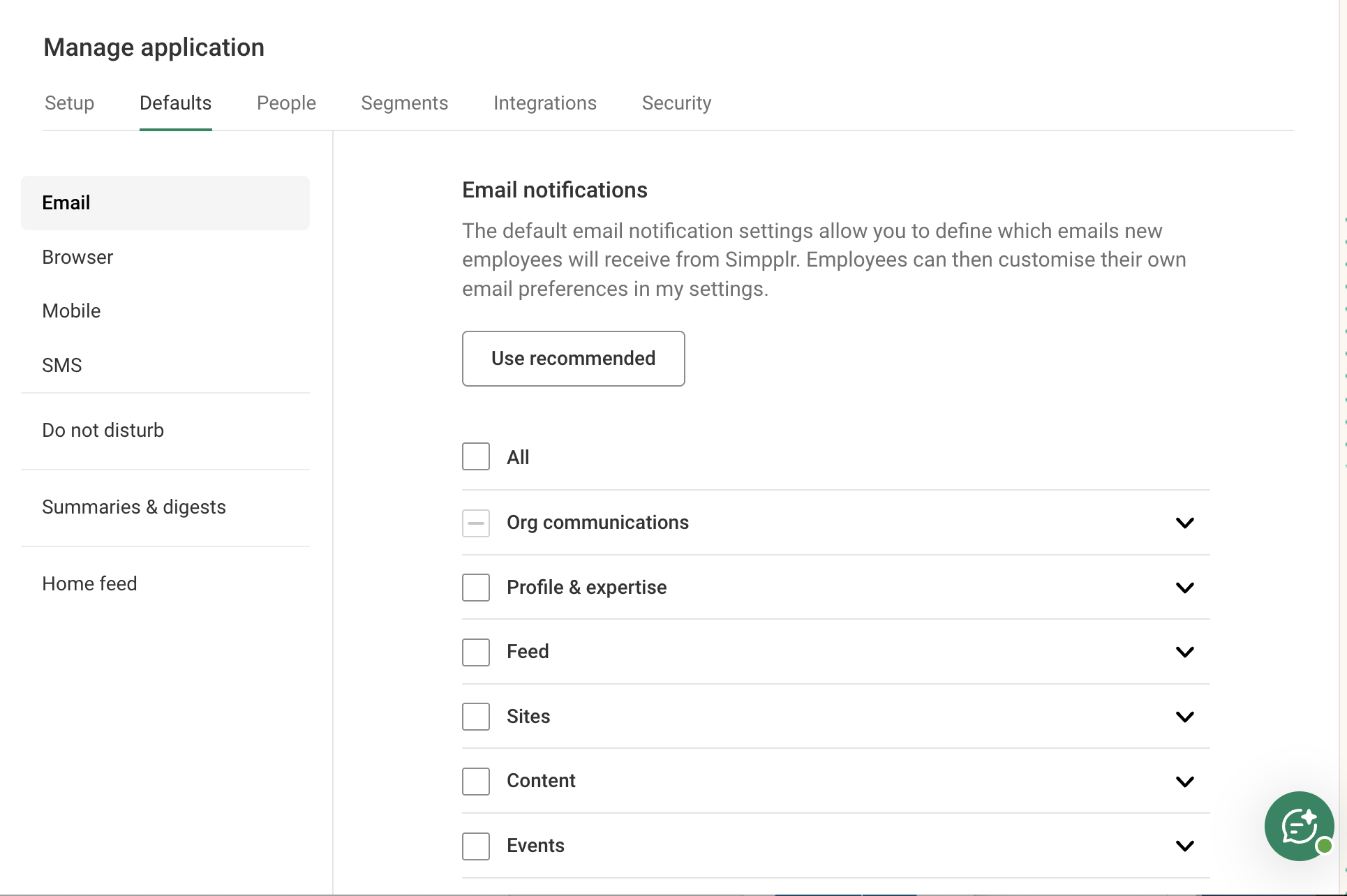Enable the Feed checkbox
This screenshot has height=896, width=1347.
click(476, 652)
